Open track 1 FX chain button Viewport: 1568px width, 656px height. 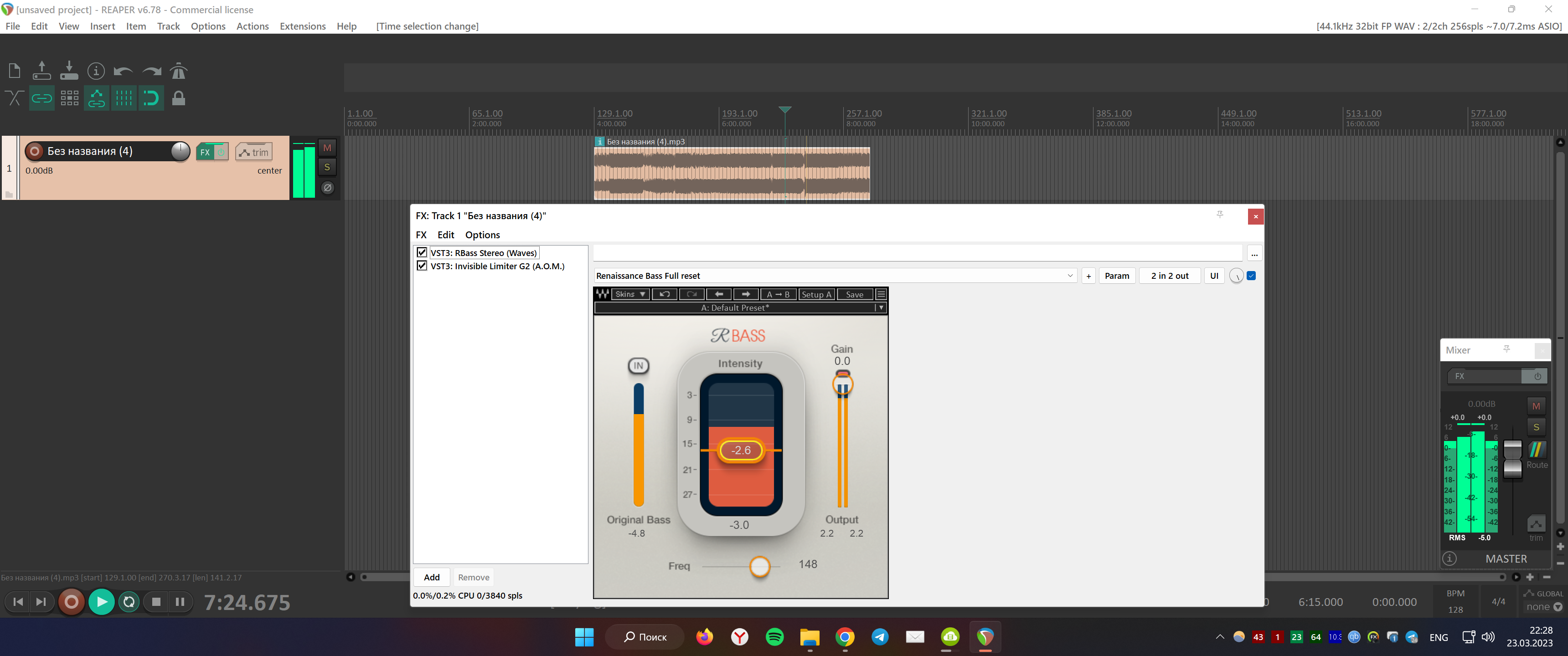click(x=205, y=152)
